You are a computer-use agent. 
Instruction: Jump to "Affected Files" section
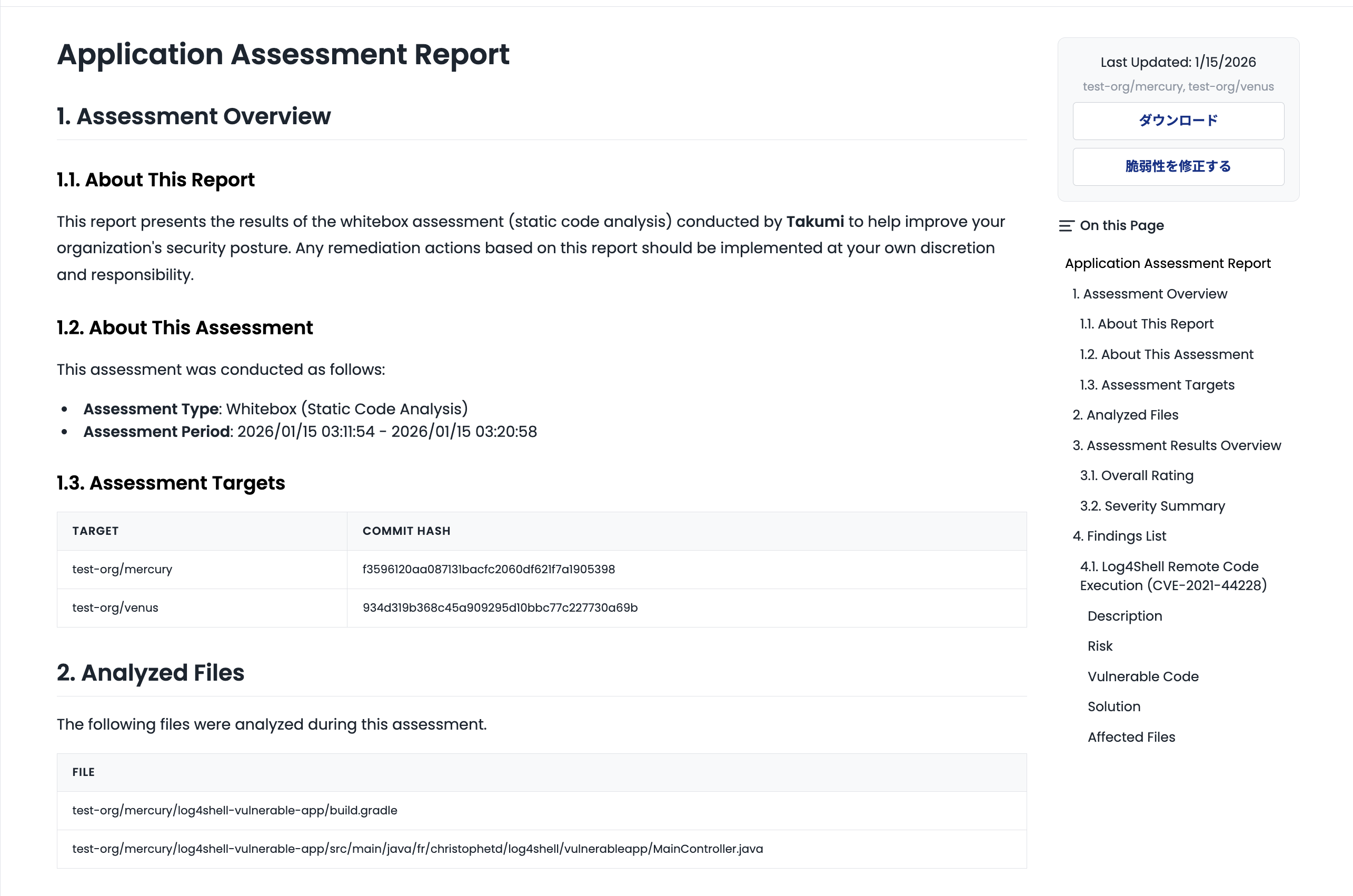(x=1131, y=737)
